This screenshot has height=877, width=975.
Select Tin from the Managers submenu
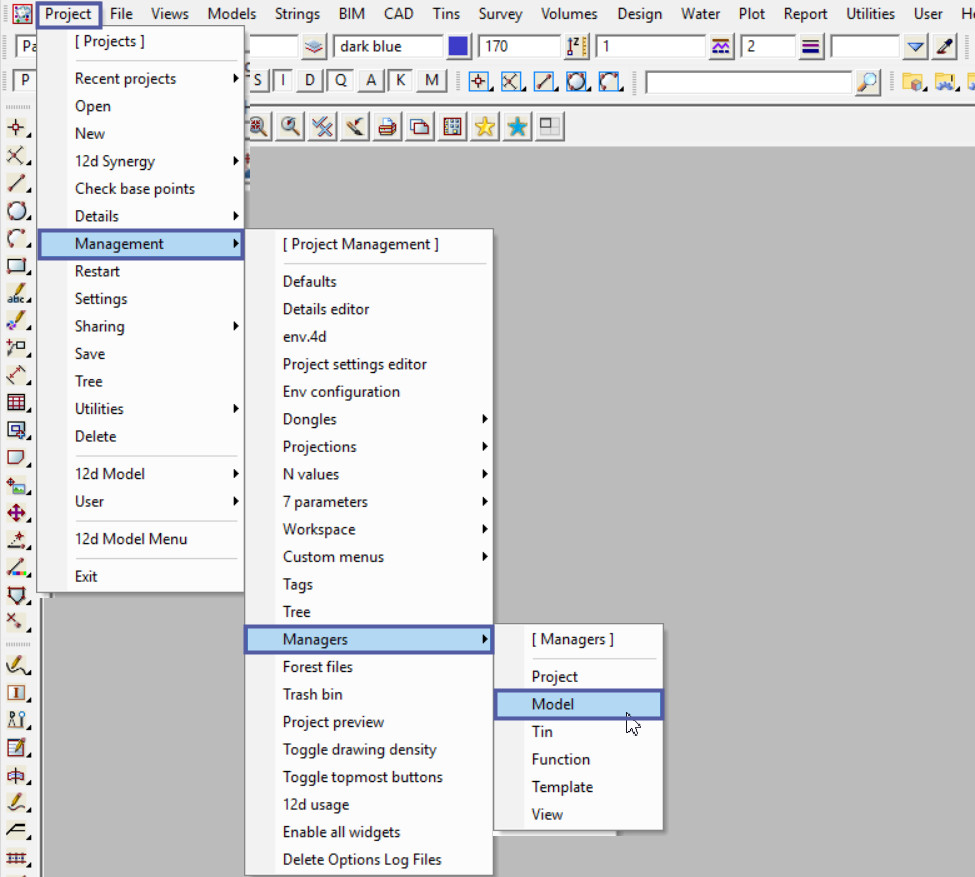[x=542, y=732]
